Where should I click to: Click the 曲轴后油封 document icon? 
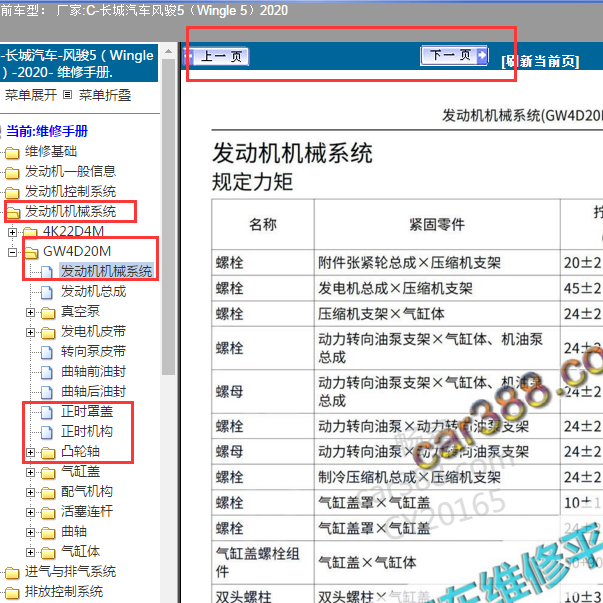(47, 392)
